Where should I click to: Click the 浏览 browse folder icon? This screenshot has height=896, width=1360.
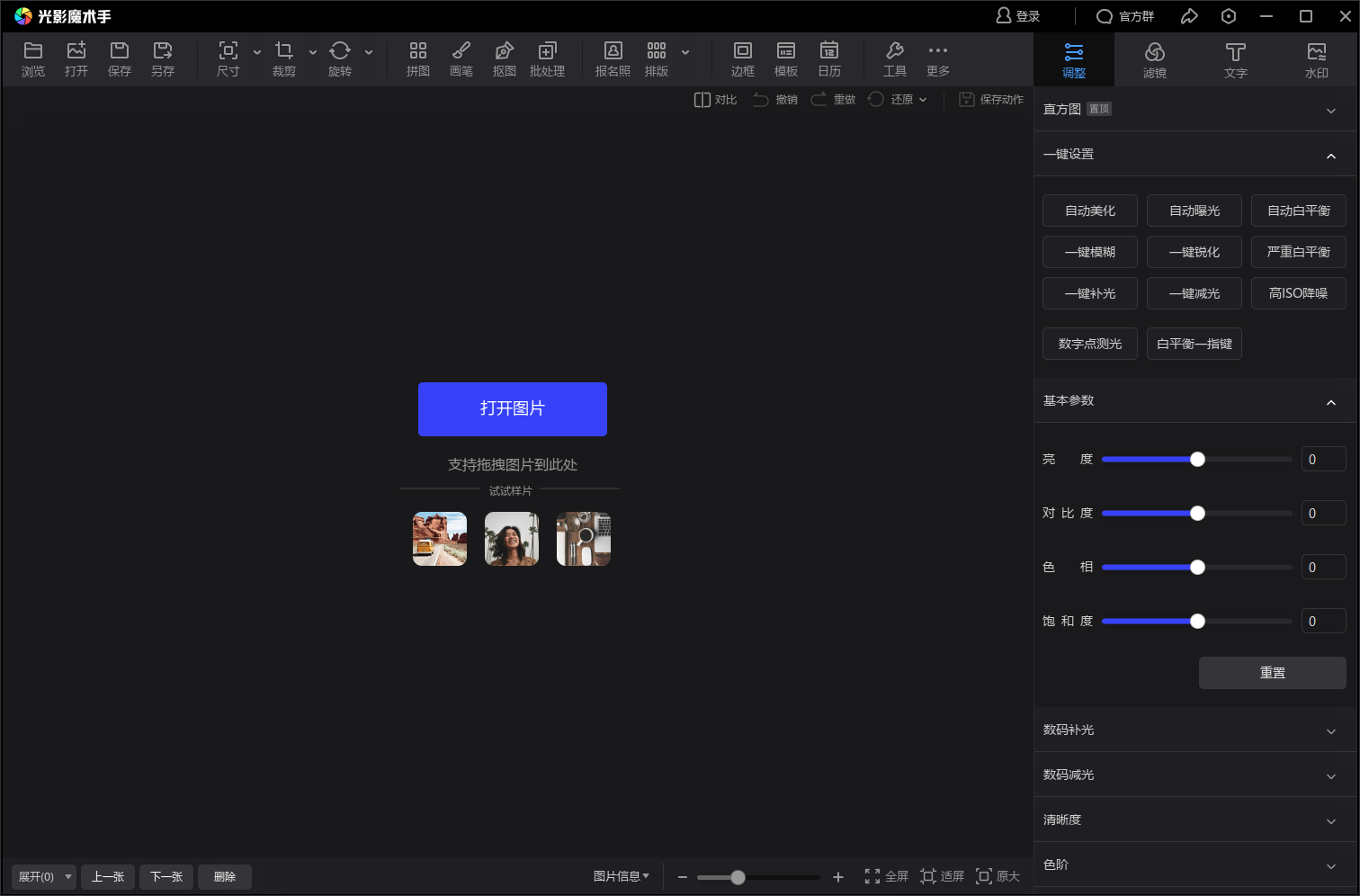coord(33,59)
